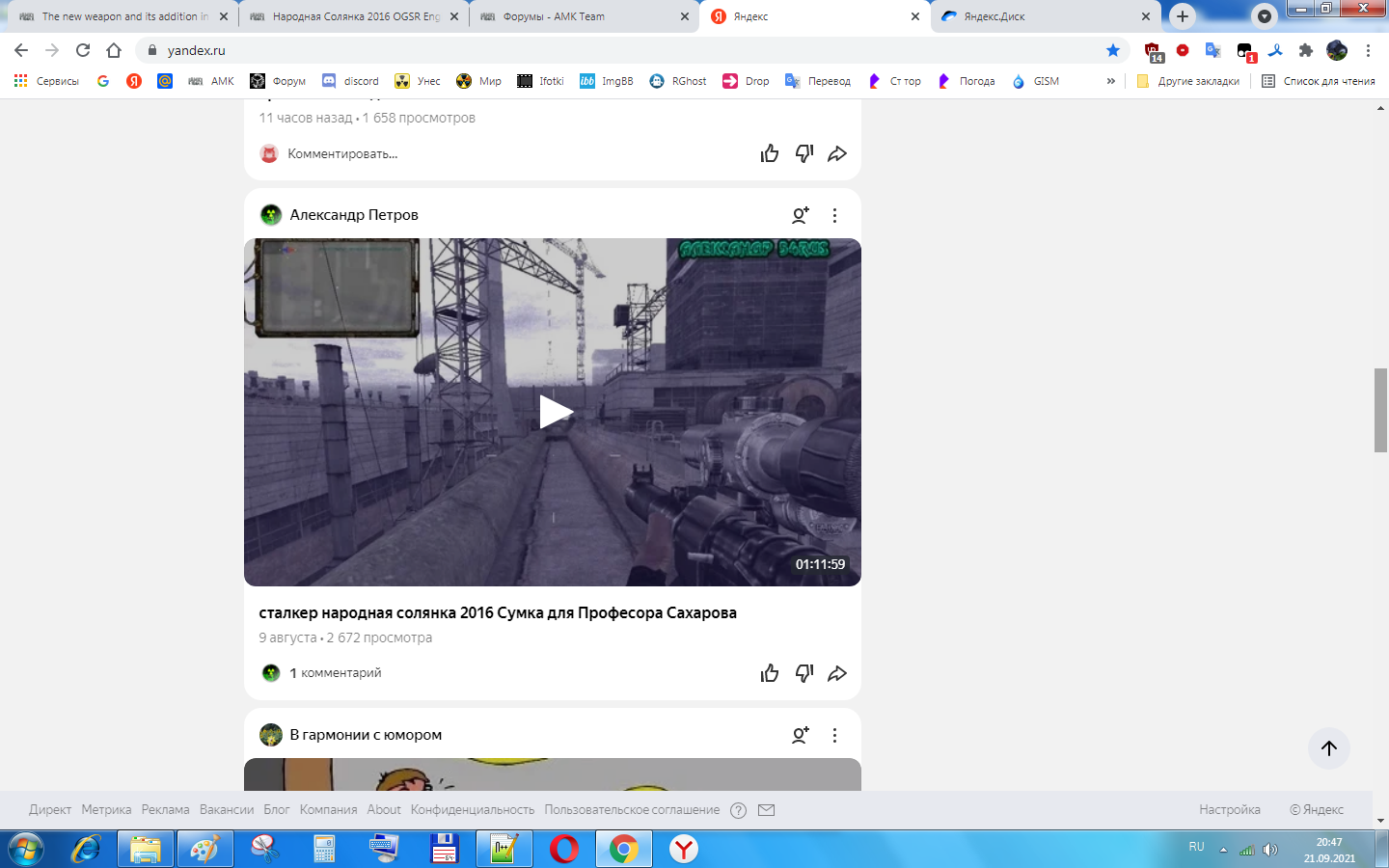Open the browser home page

(114, 50)
